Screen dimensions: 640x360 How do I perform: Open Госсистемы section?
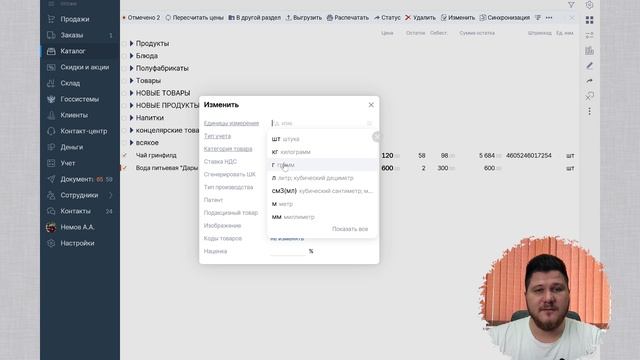80,99
